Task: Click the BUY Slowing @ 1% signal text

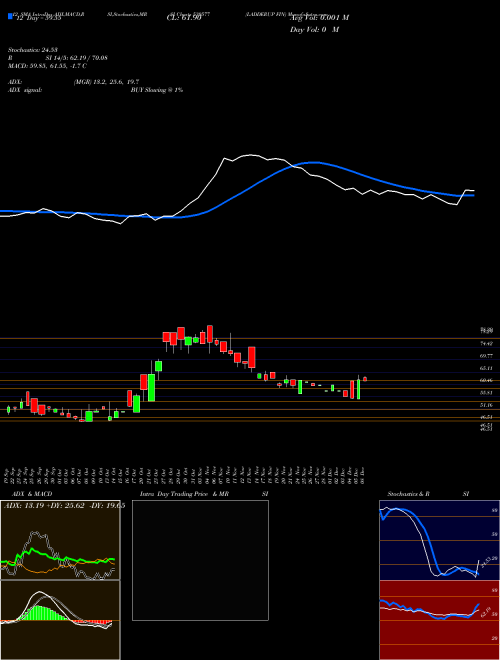Action: coord(157,90)
